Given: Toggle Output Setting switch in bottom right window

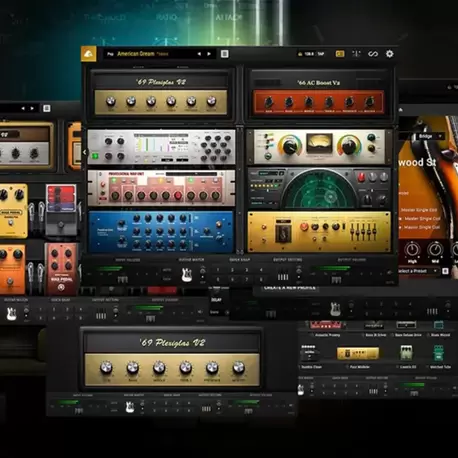Looking at the screenshot, I should click(x=385, y=388).
